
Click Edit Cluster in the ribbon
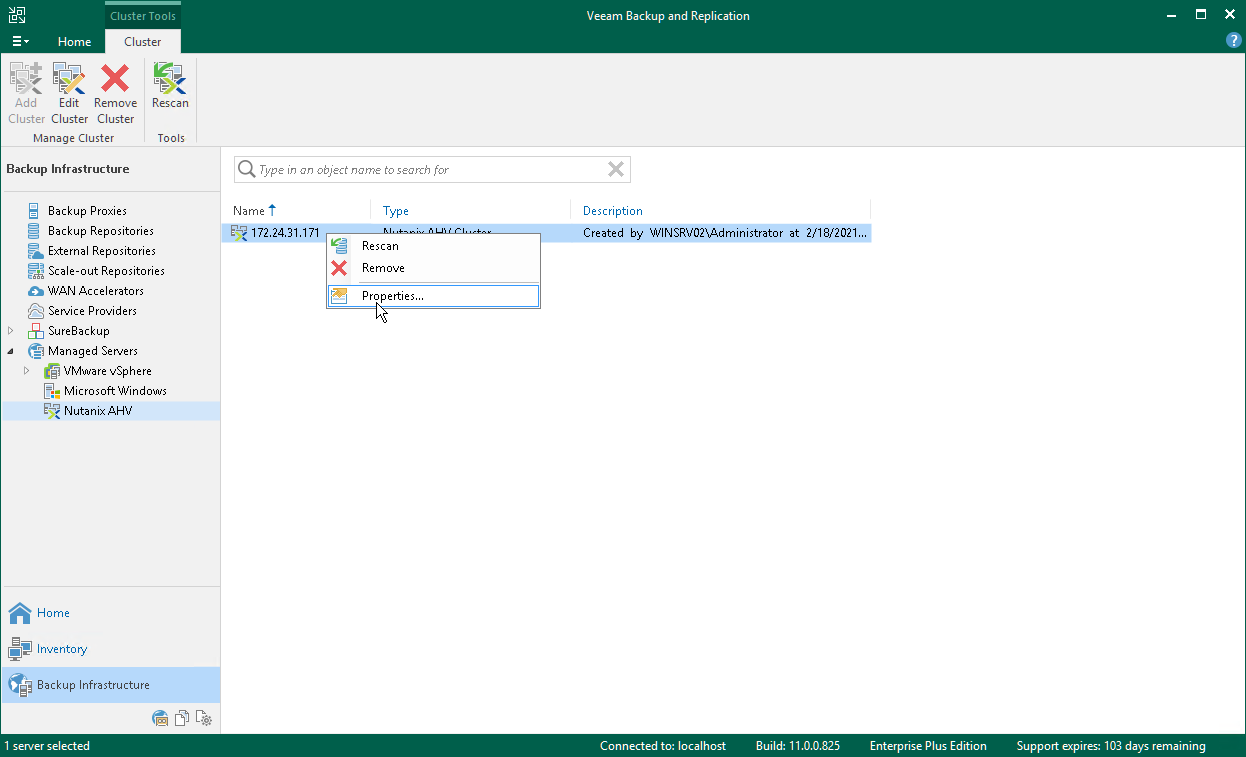point(69,93)
